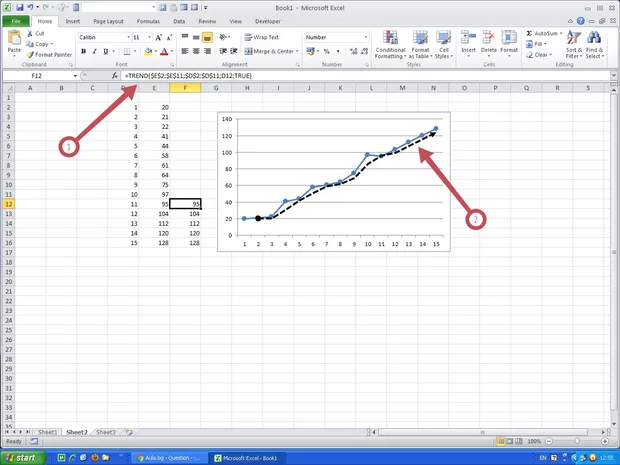This screenshot has width=620, height=465.
Task: Toggle Center horizontal alignment
Action: pyautogui.click(x=196, y=51)
